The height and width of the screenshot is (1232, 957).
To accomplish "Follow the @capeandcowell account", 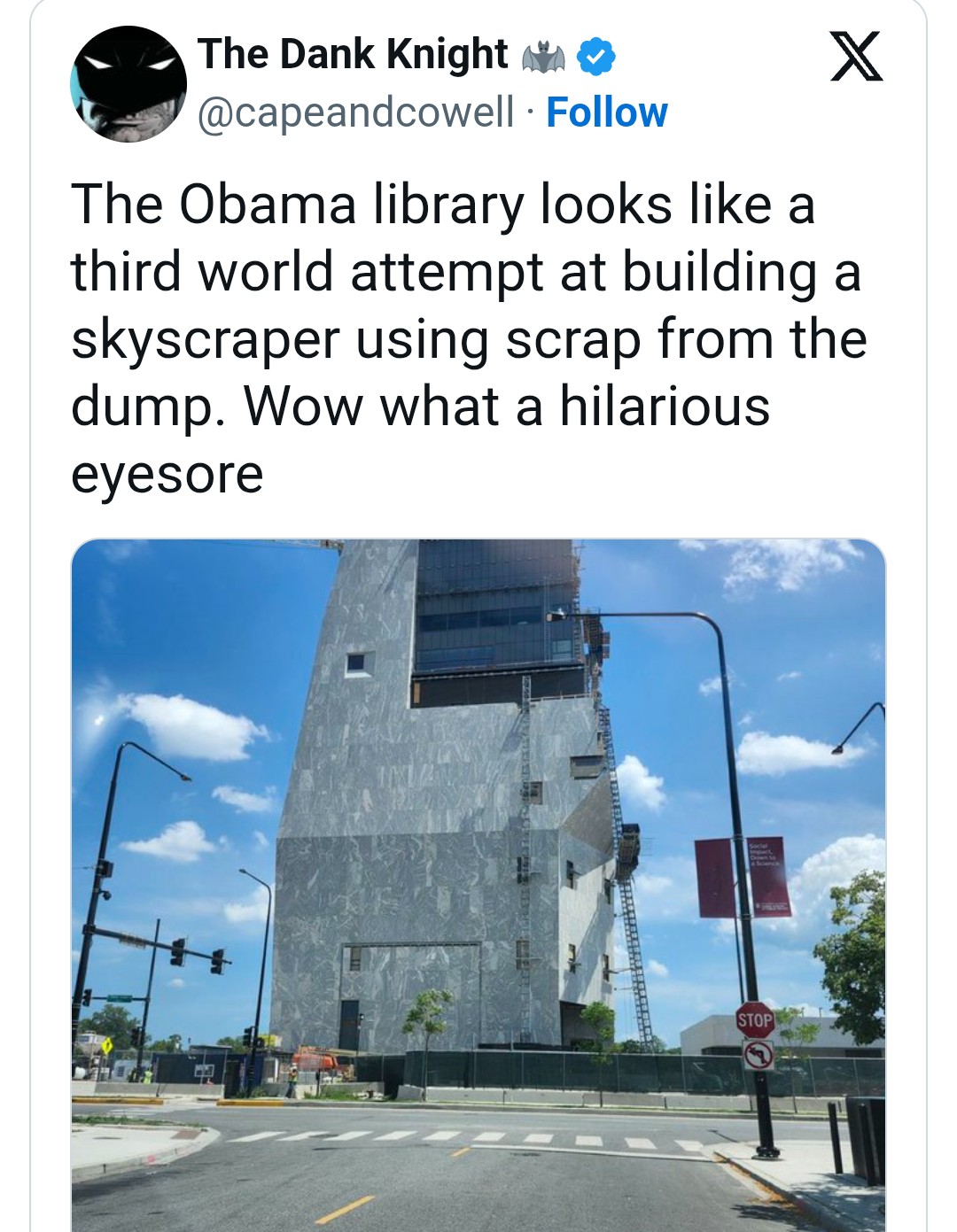I will tap(607, 112).
